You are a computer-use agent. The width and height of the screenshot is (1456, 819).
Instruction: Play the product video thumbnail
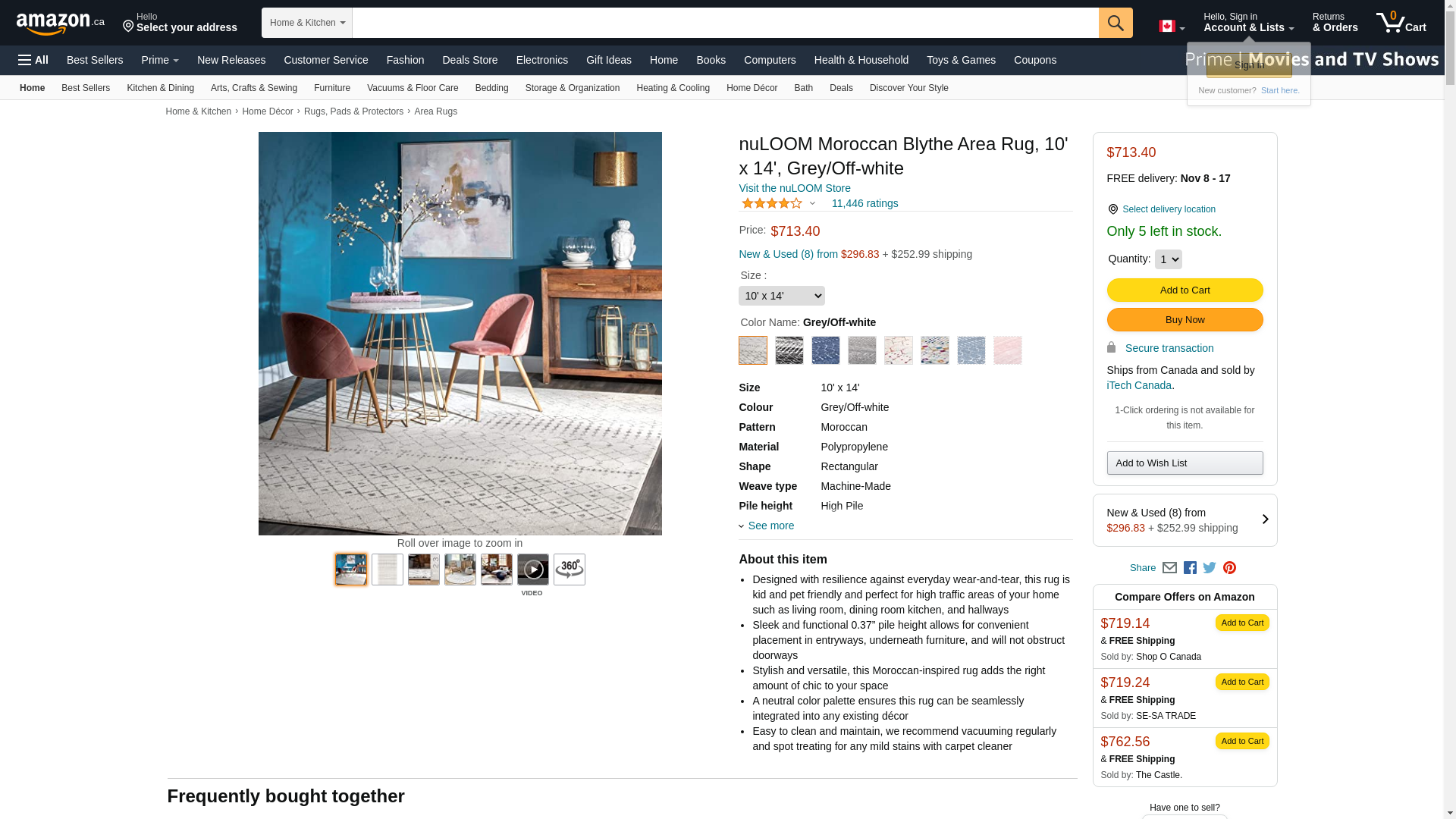pos(533,570)
